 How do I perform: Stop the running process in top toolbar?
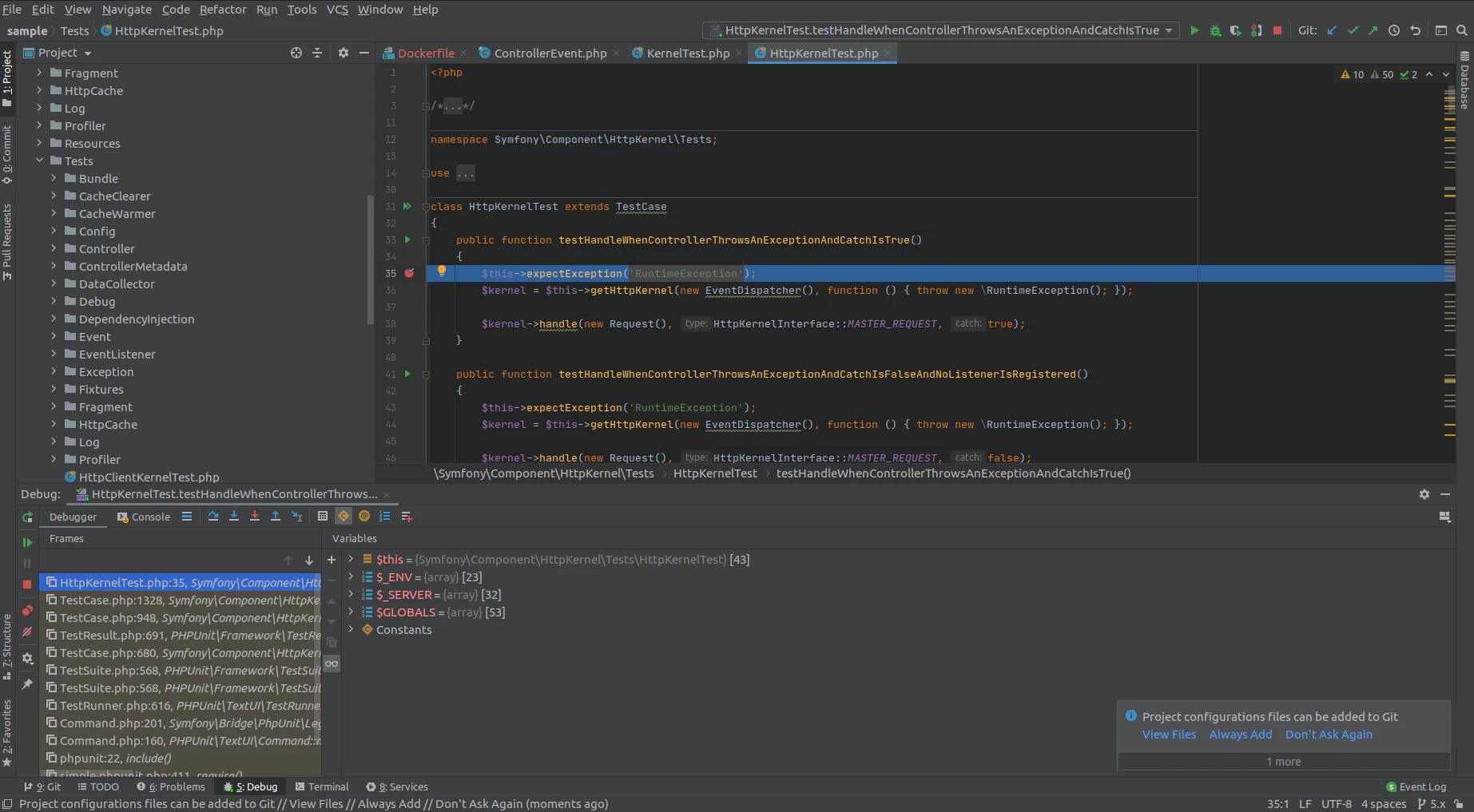[x=1277, y=30]
